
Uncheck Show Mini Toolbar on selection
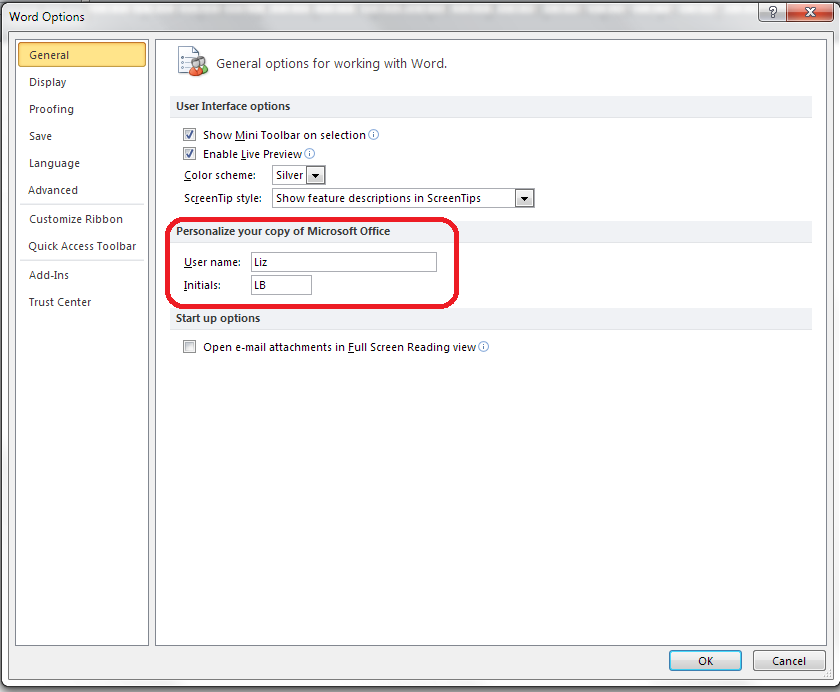click(x=190, y=135)
